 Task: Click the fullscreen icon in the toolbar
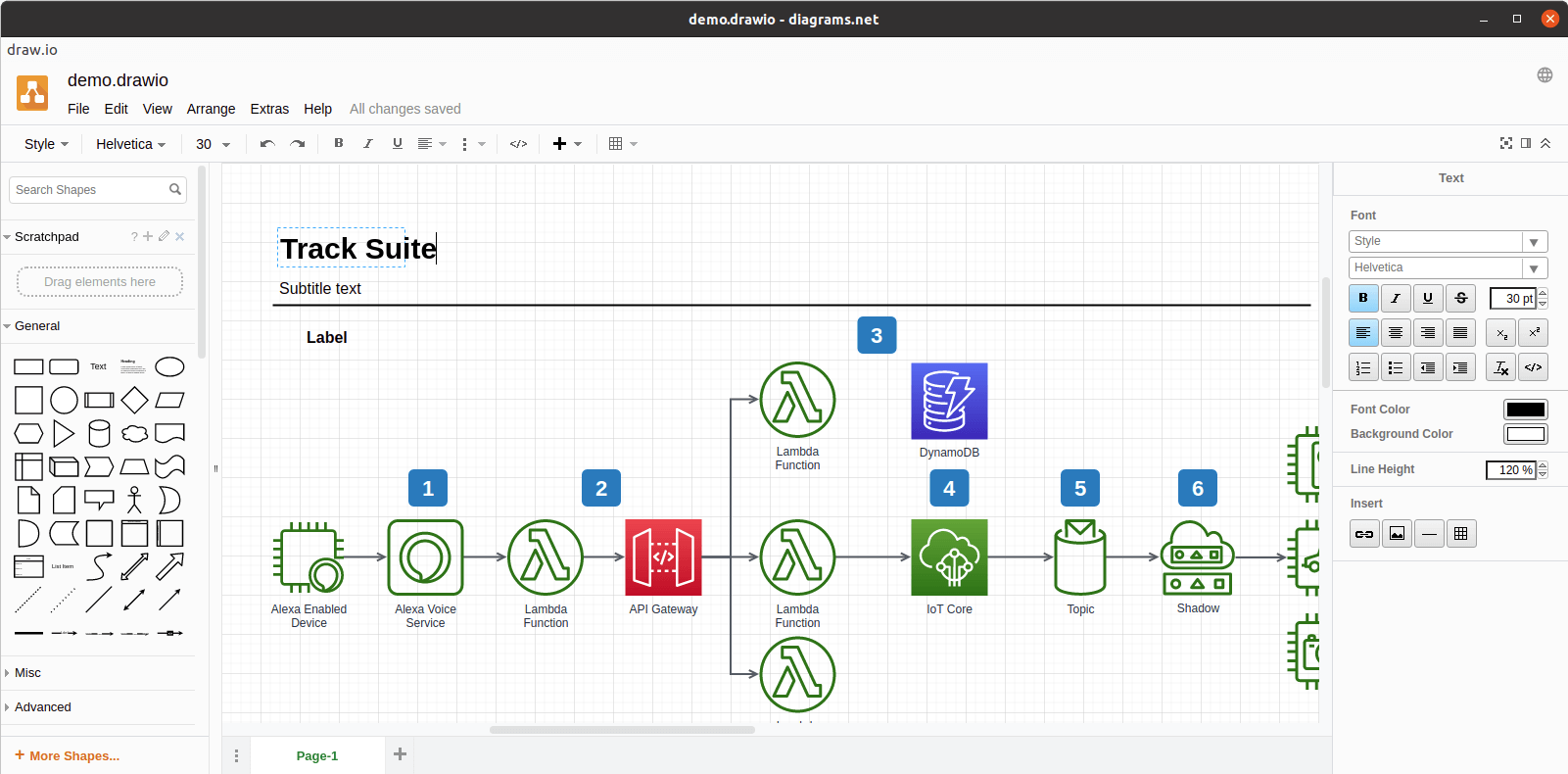pos(1506,143)
